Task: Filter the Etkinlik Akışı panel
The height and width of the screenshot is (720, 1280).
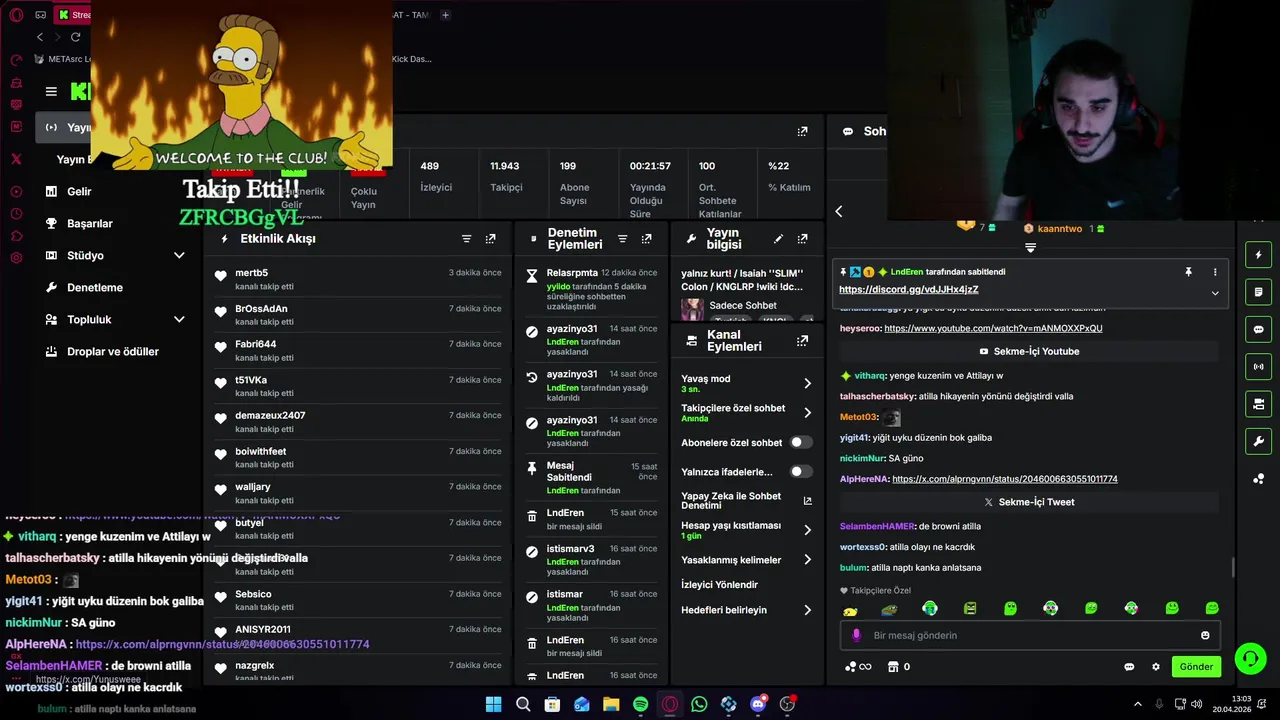Action: (x=466, y=239)
